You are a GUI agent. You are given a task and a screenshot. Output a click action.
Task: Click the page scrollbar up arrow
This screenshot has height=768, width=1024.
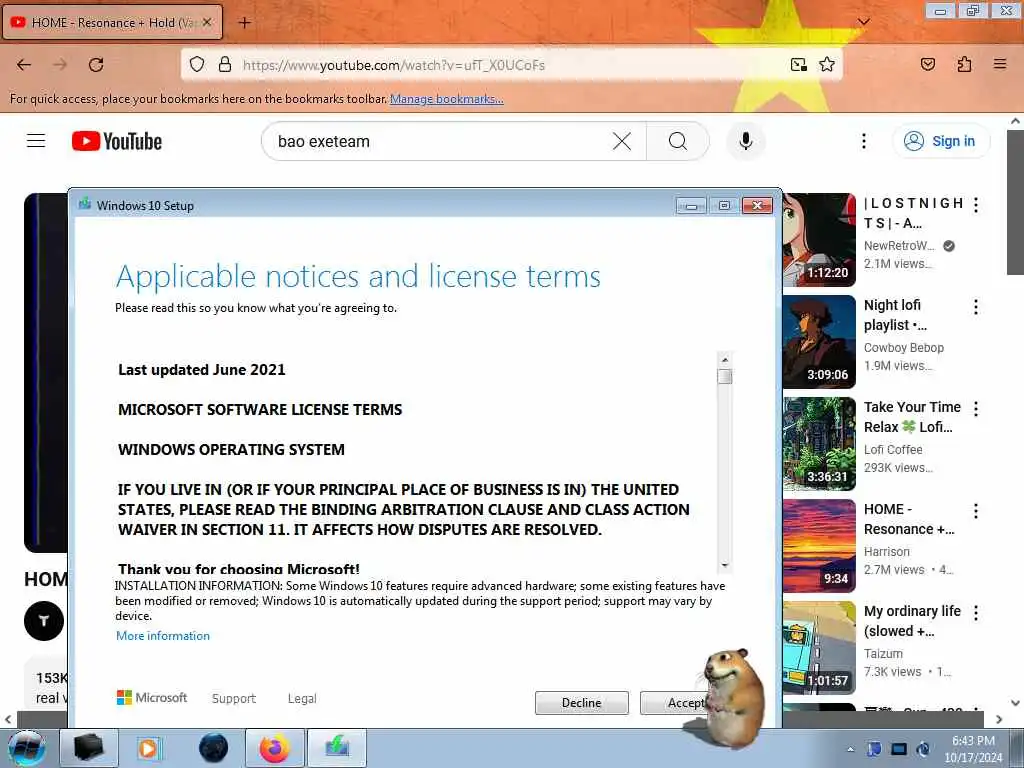pos(1015,121)
